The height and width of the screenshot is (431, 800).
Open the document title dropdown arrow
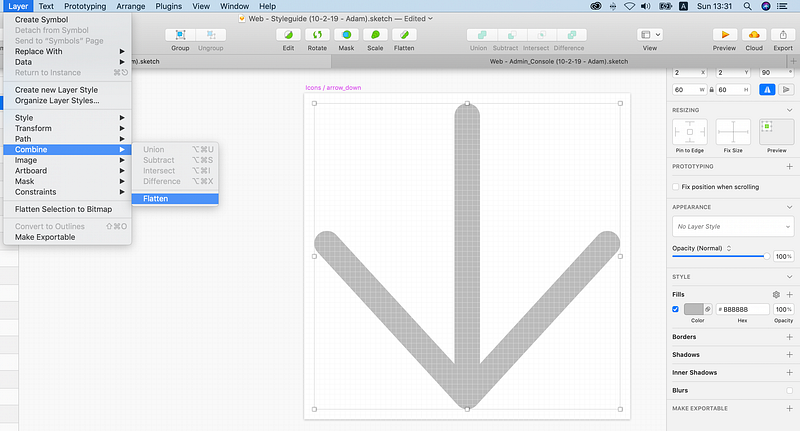coord(430,18)
